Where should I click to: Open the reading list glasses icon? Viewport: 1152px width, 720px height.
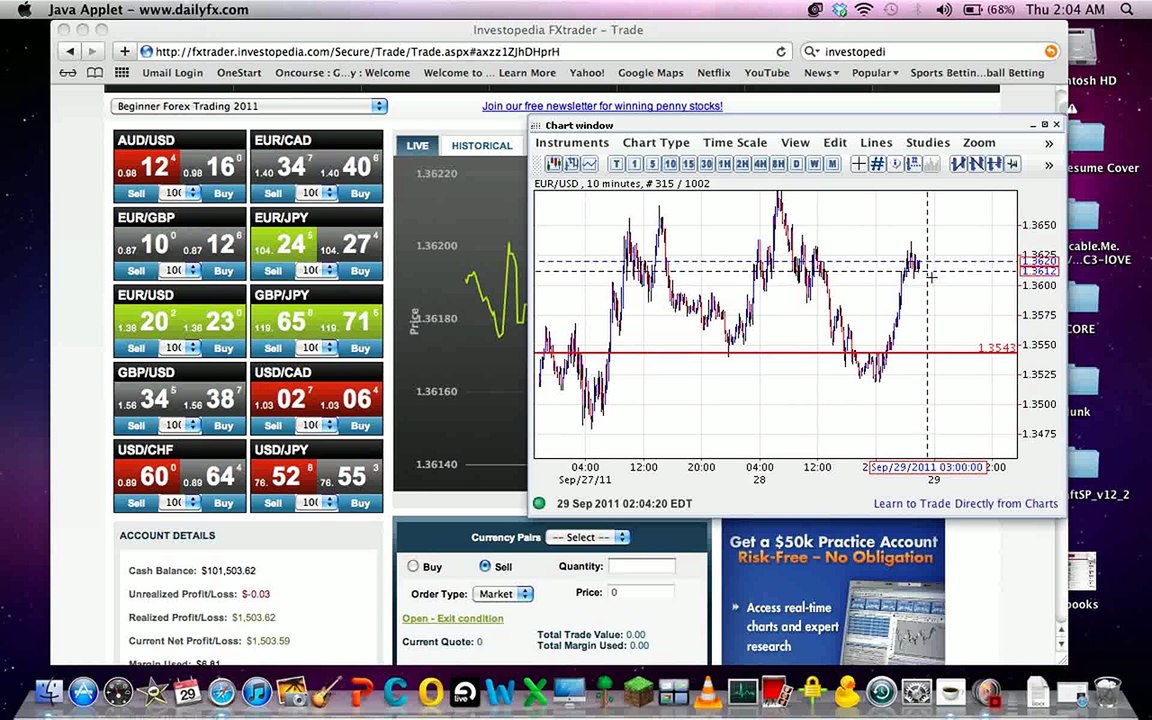pyautogui.click(x=68, y=73)
